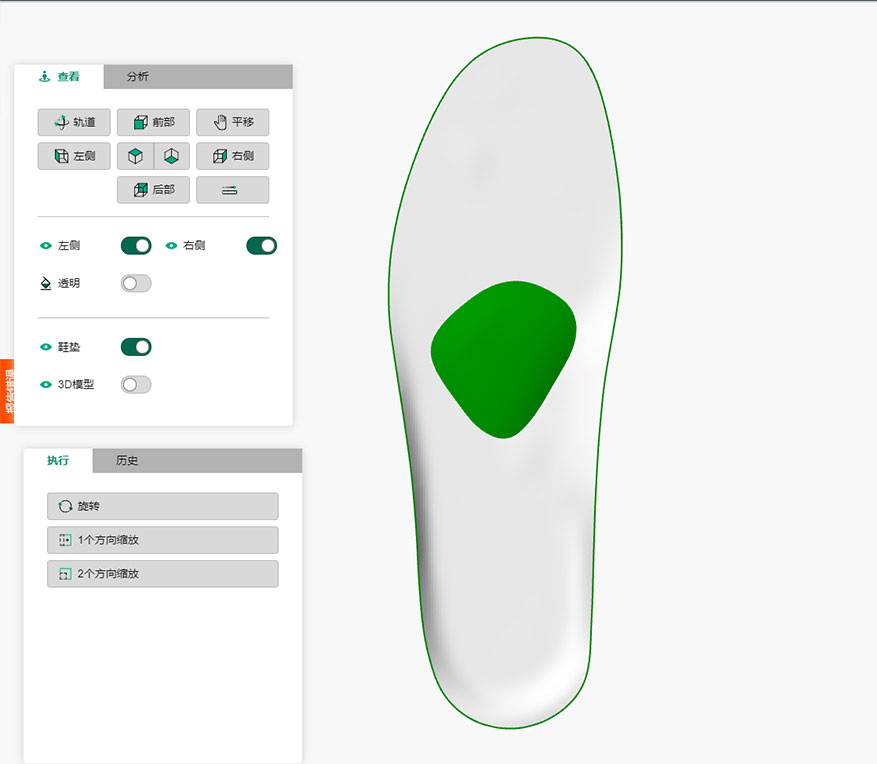This screenshot has height=764, width=877.
Task: Switch to 前部 front view
Action: tap(153, 122)
